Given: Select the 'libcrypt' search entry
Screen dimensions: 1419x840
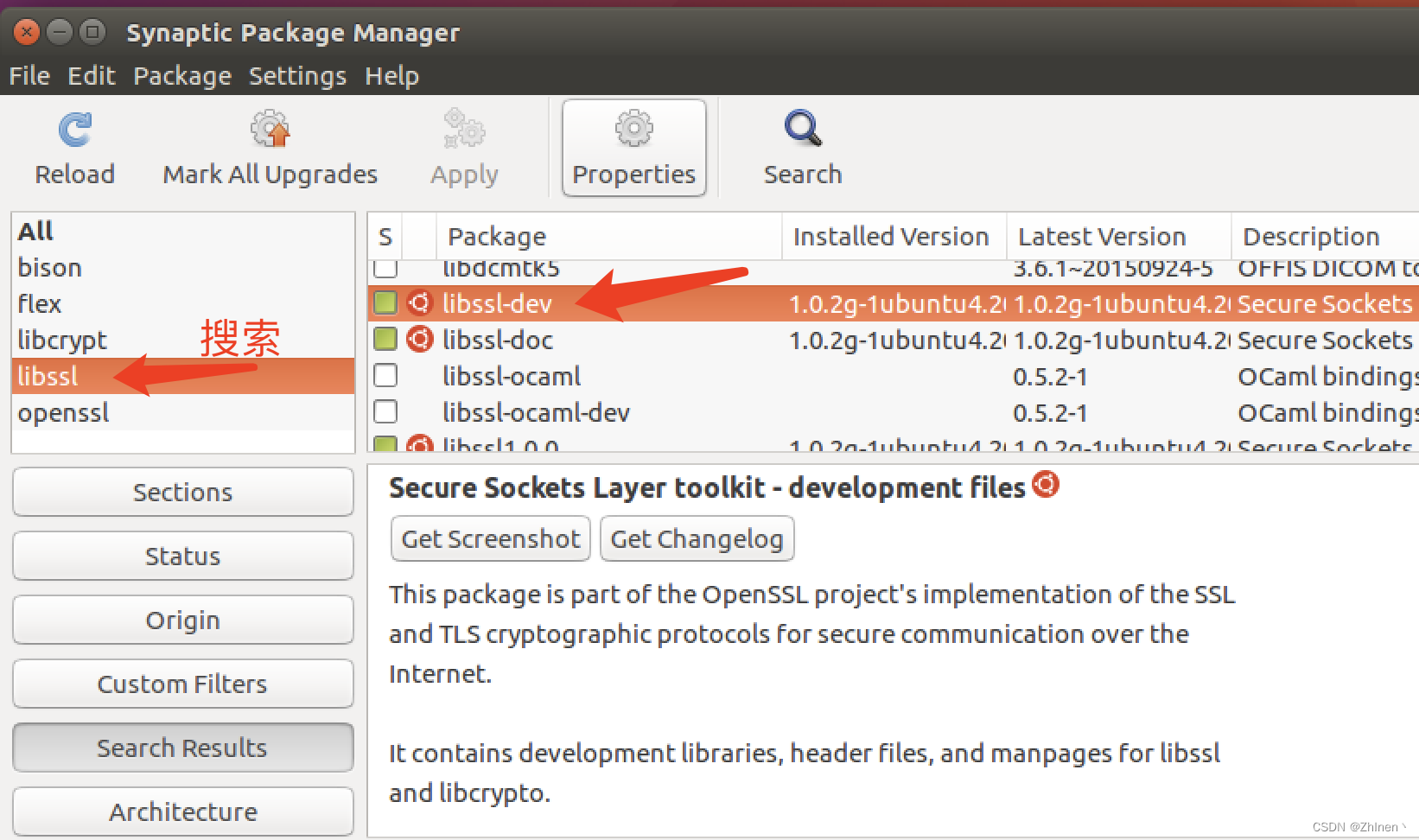Looking at the screenshot, I should [183, 340].
